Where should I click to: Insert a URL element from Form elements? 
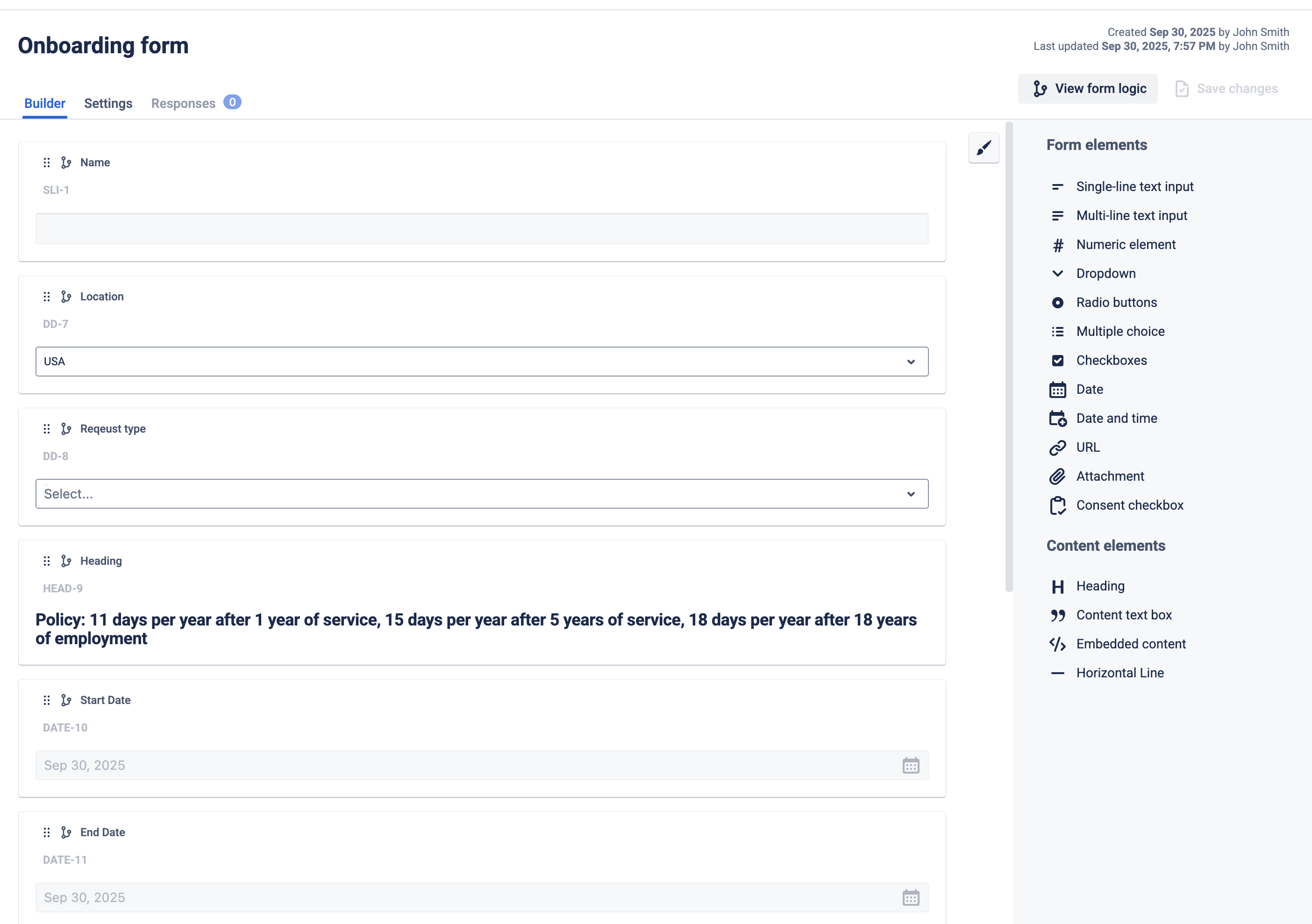coord(1087,447)
